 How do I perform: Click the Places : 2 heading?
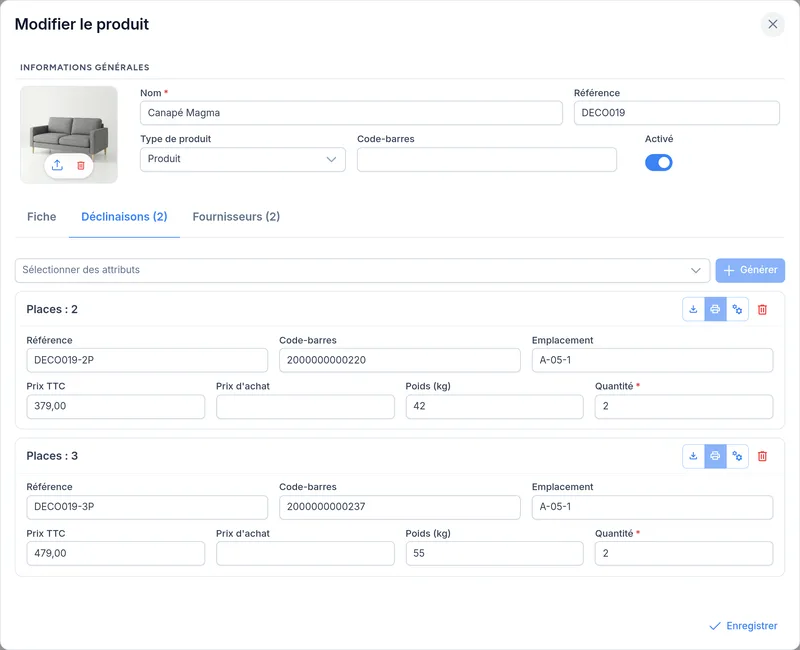[x=52, y=310]
